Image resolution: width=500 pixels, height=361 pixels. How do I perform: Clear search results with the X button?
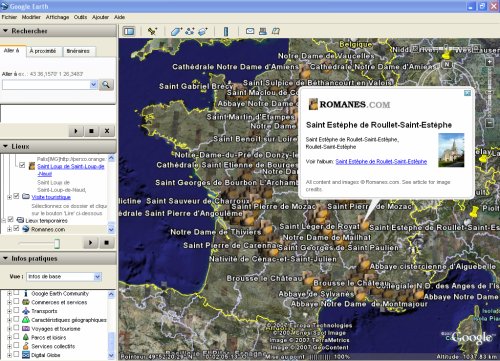(107, 131)
